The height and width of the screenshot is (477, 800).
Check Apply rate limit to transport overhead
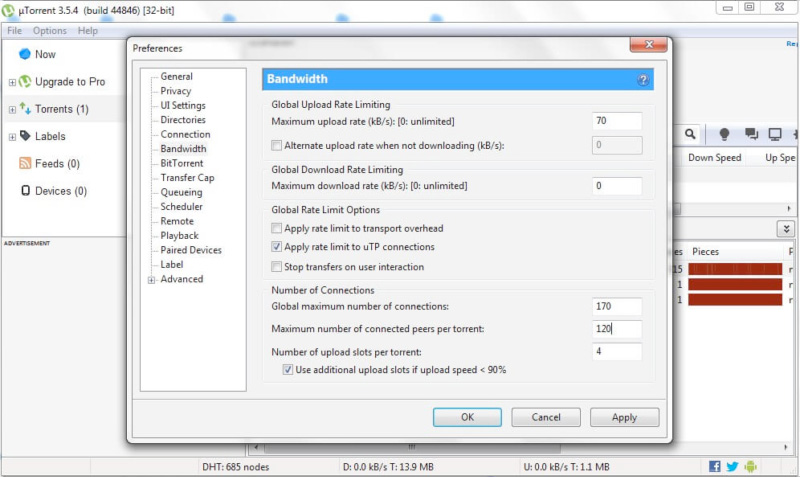277,228
